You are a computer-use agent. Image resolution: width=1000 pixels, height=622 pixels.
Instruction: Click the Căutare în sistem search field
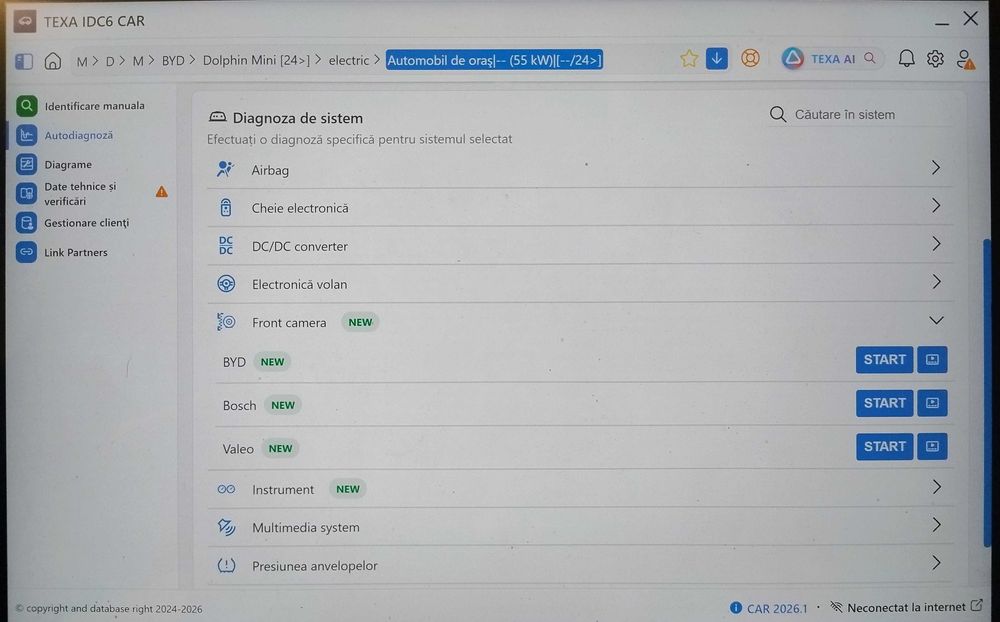[x=861, y=115]
